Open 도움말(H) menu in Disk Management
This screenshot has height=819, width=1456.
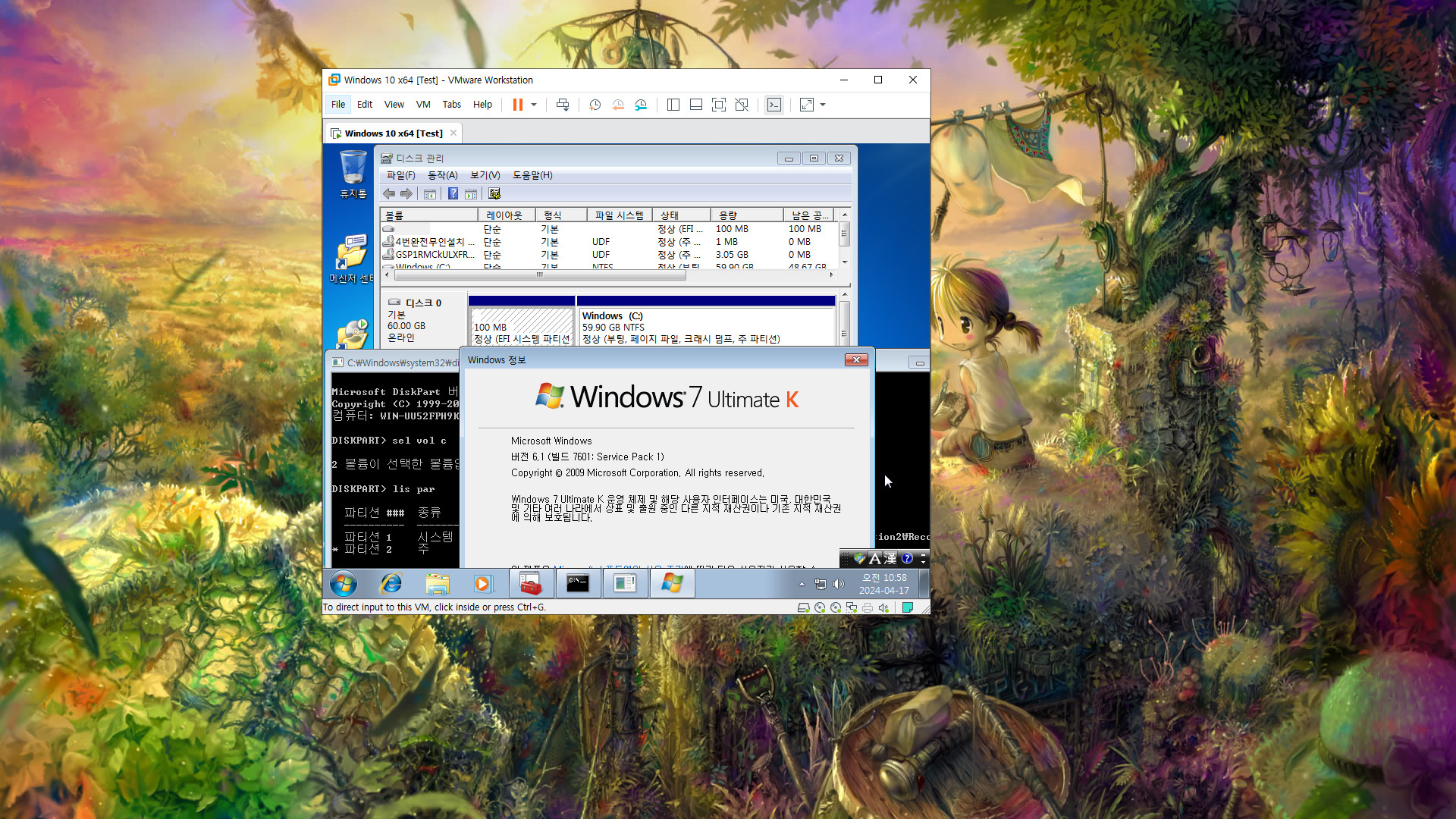point(532,175)
